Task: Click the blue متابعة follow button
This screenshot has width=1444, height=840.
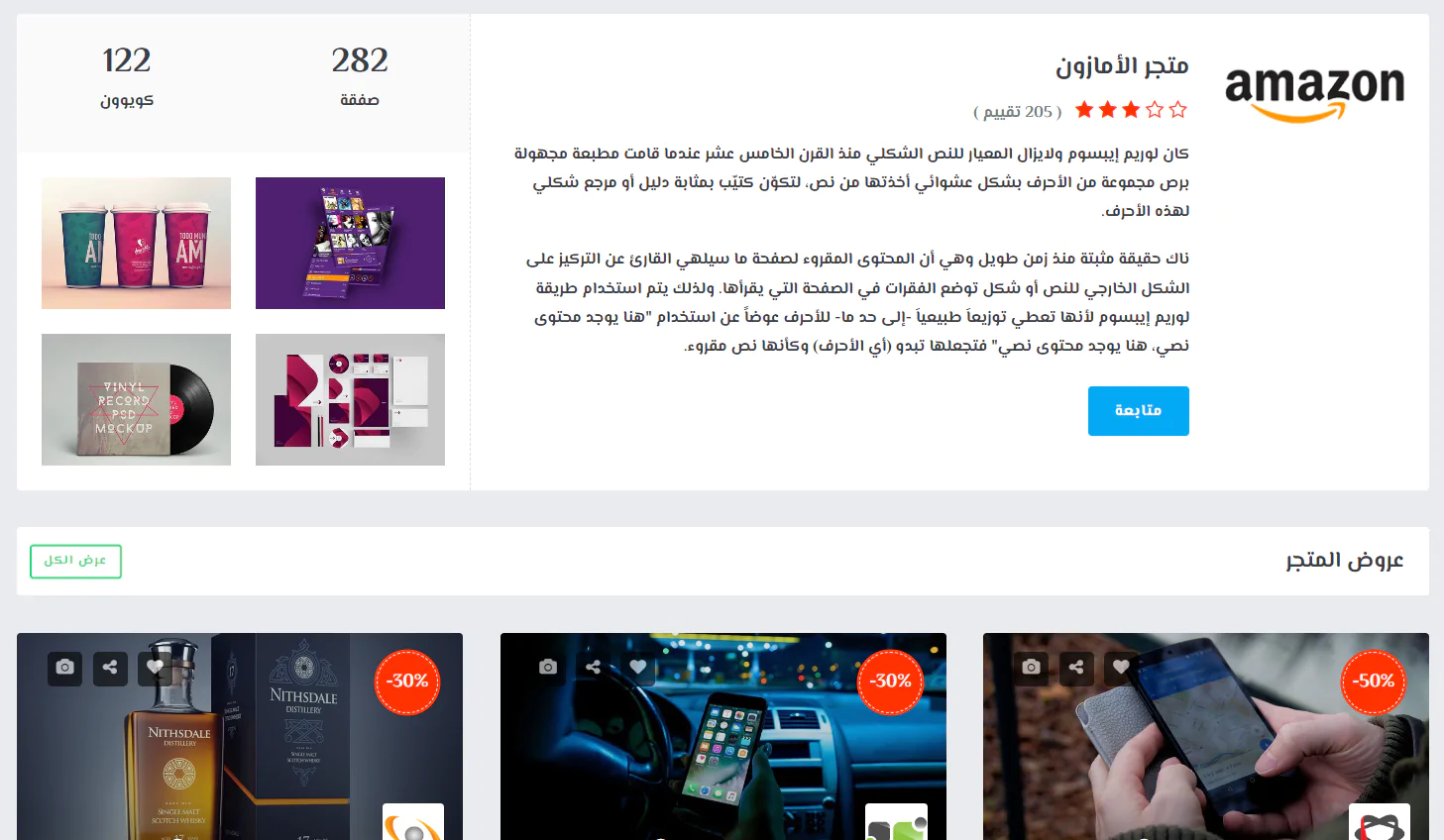Action: pyautogui.click(x=1138, y=411)
